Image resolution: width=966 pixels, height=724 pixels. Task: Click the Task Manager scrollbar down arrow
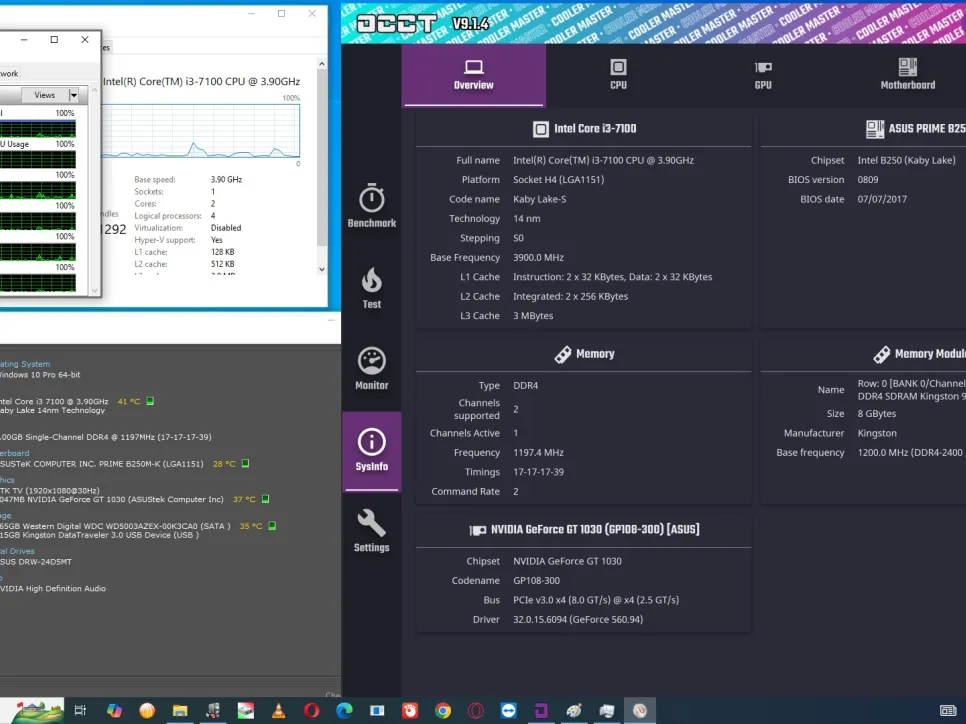tap(322, 269)
